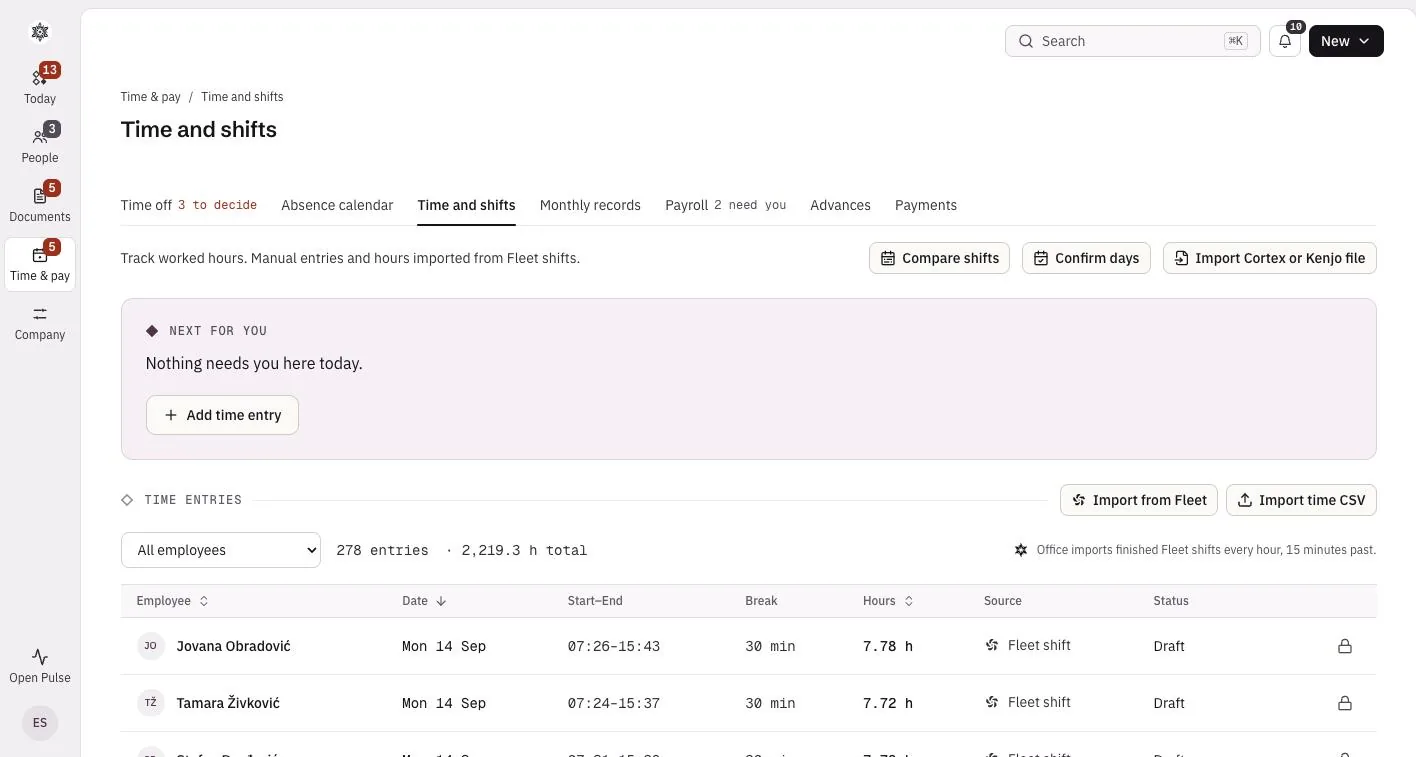
Task: Expand the New button menu
Action: click(1346, 41)
